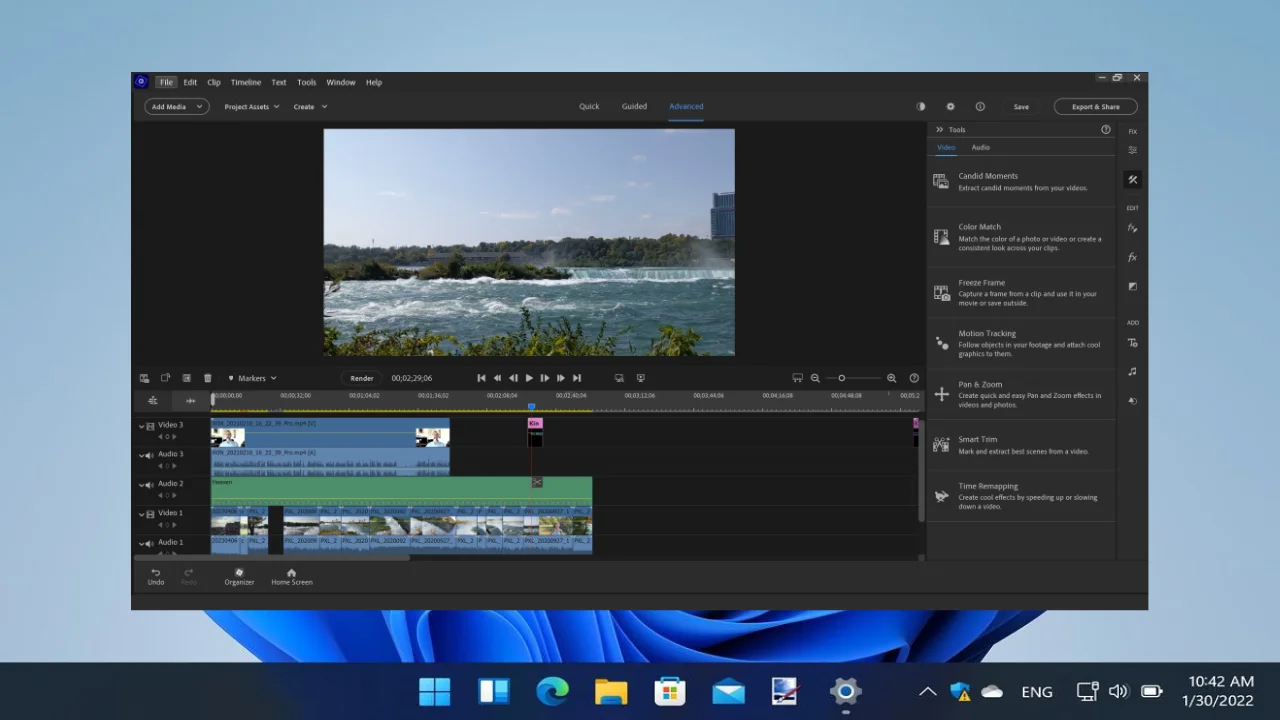Click the Smart Trim tool icon
Image resolution: width=1280 pixels, height=720 pixels.
click(941, 445)
